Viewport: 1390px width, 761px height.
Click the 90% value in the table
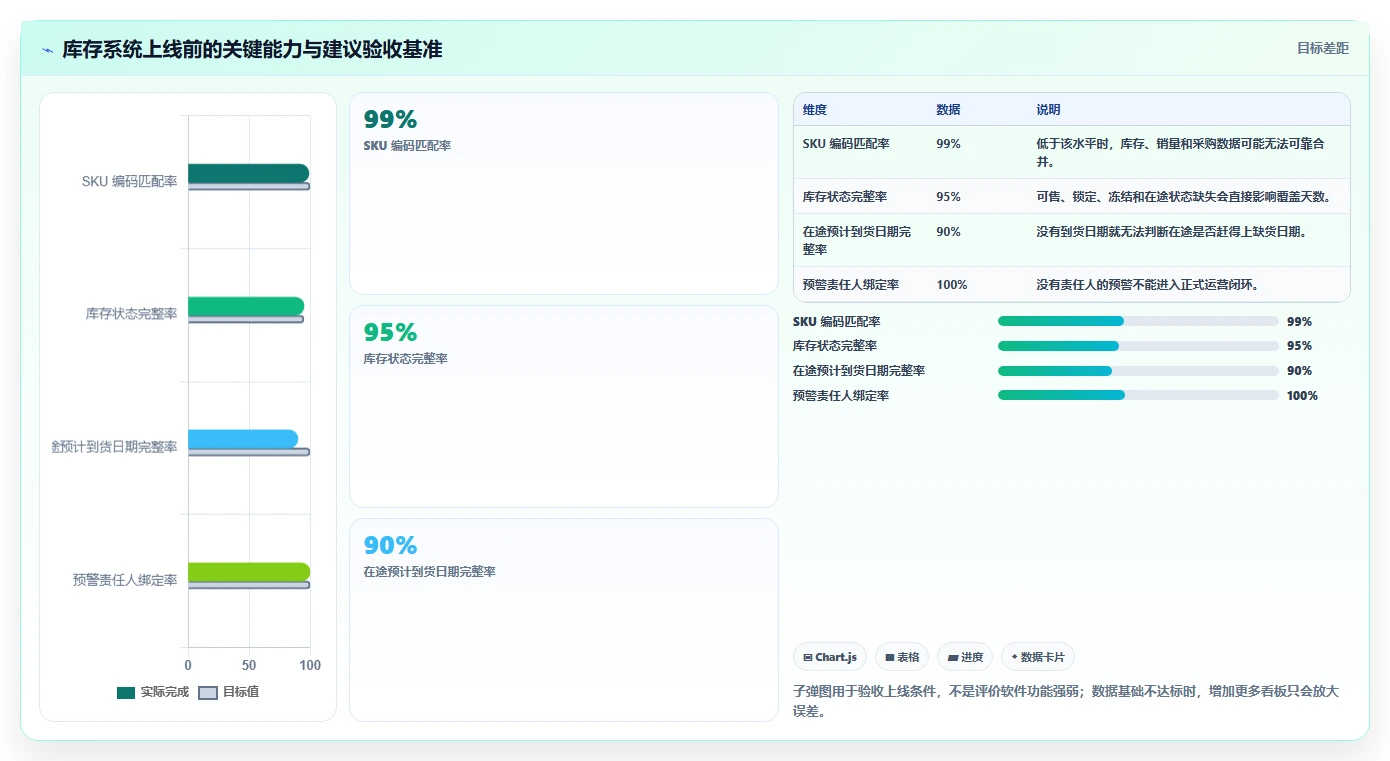click(x=948, y=232)
